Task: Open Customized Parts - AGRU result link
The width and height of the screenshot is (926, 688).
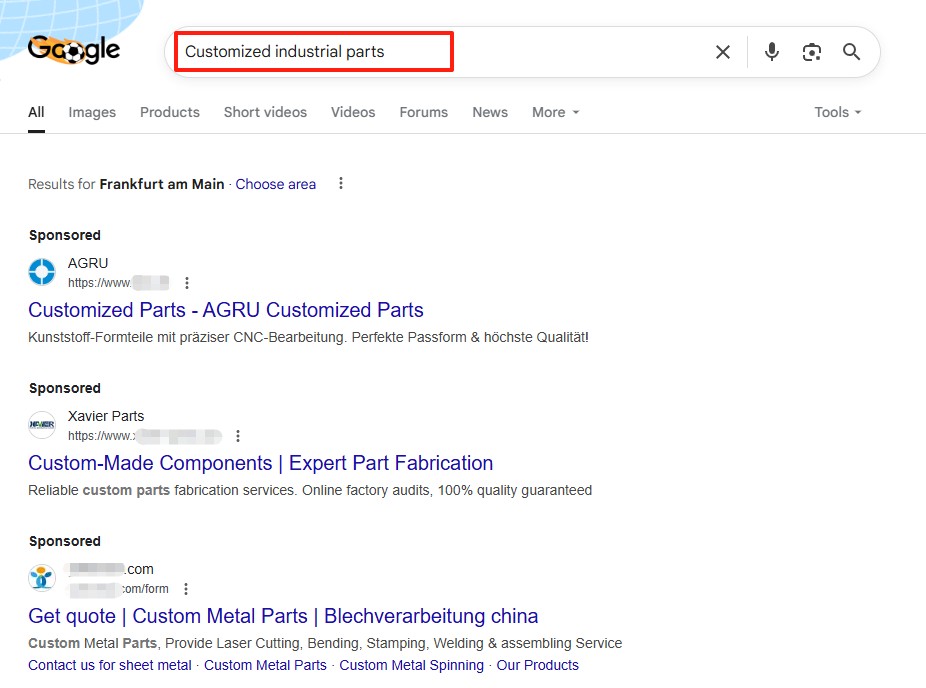Action: tap(226, 310)
